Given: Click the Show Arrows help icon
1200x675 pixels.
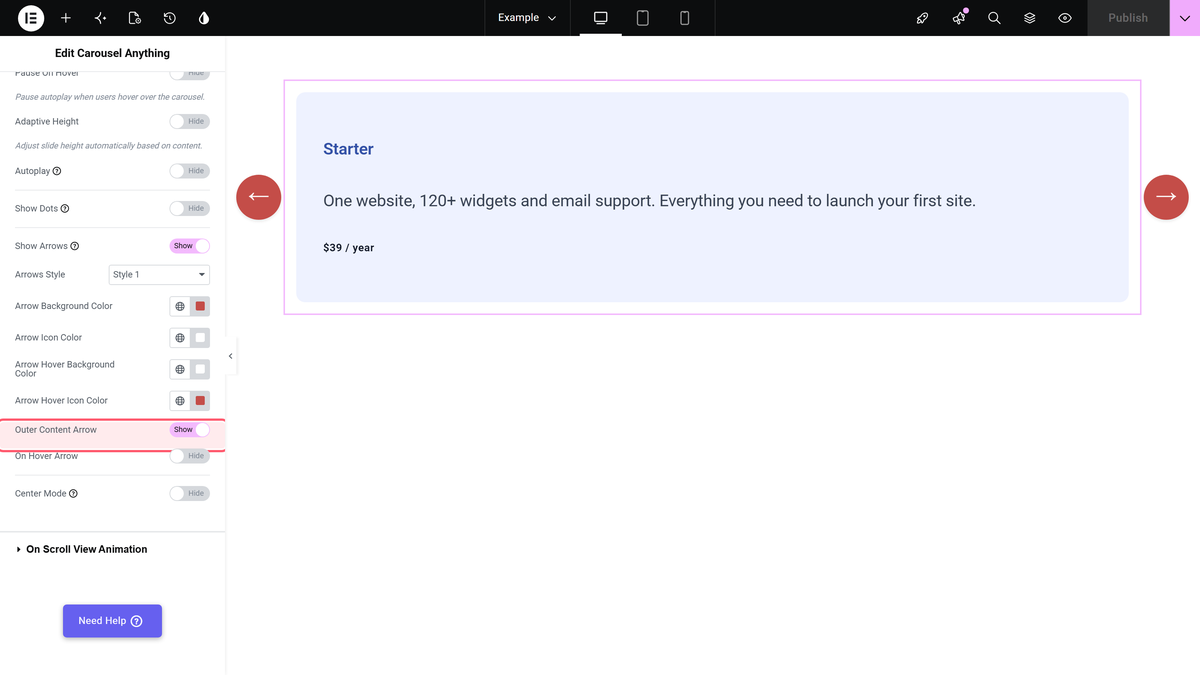Looking at the screenshot, I should (x=75, y=246).
